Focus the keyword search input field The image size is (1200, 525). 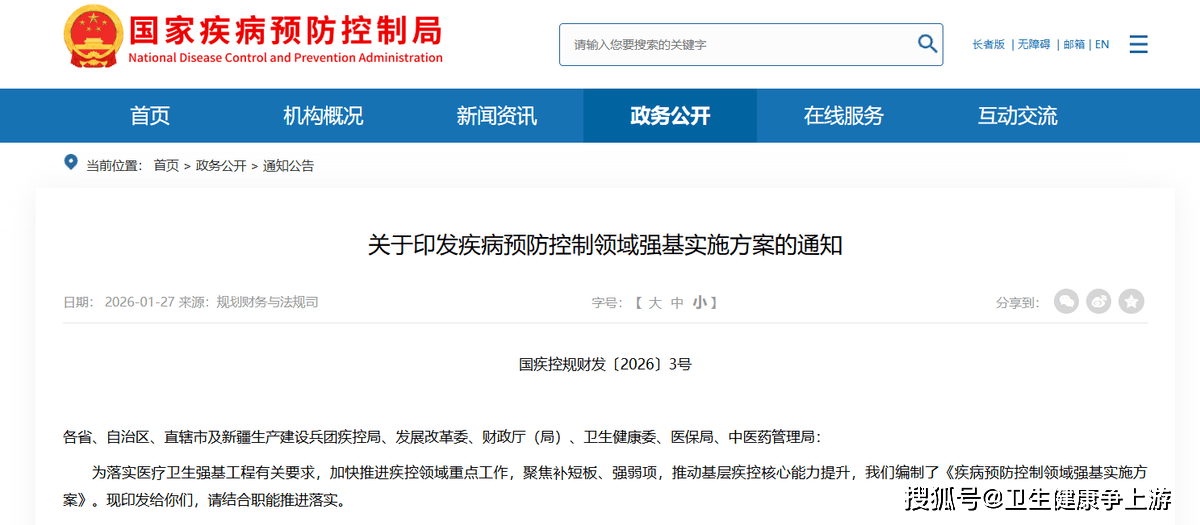click(x=735, y=45)
